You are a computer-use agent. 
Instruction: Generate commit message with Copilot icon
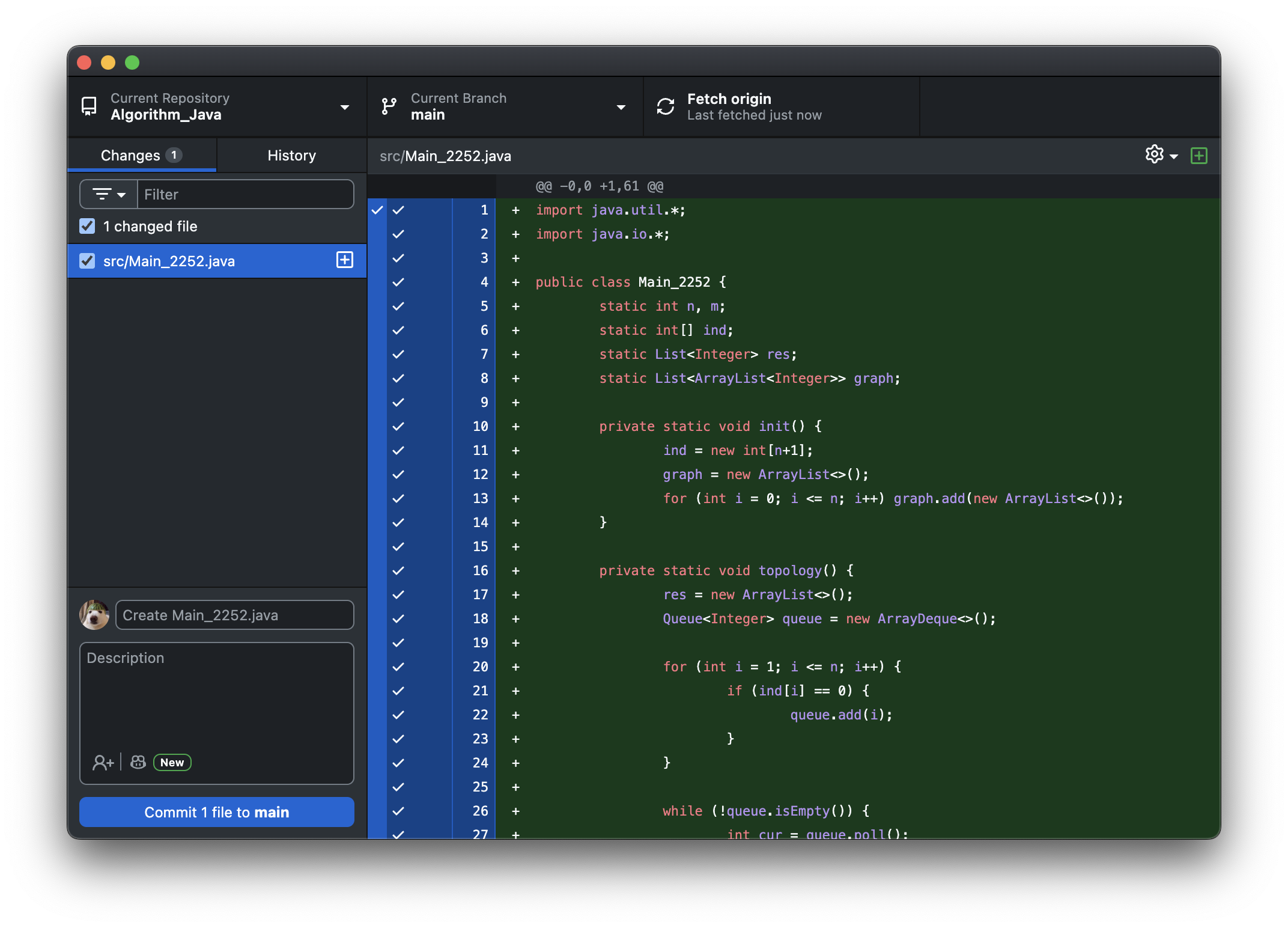point(138,763)
